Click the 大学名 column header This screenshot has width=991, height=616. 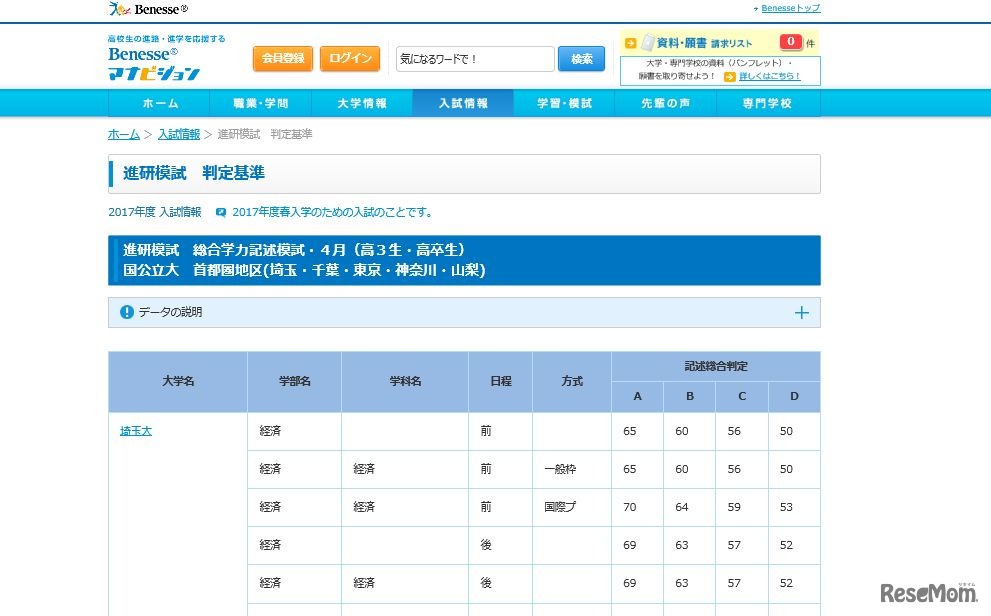pos(178,381)
